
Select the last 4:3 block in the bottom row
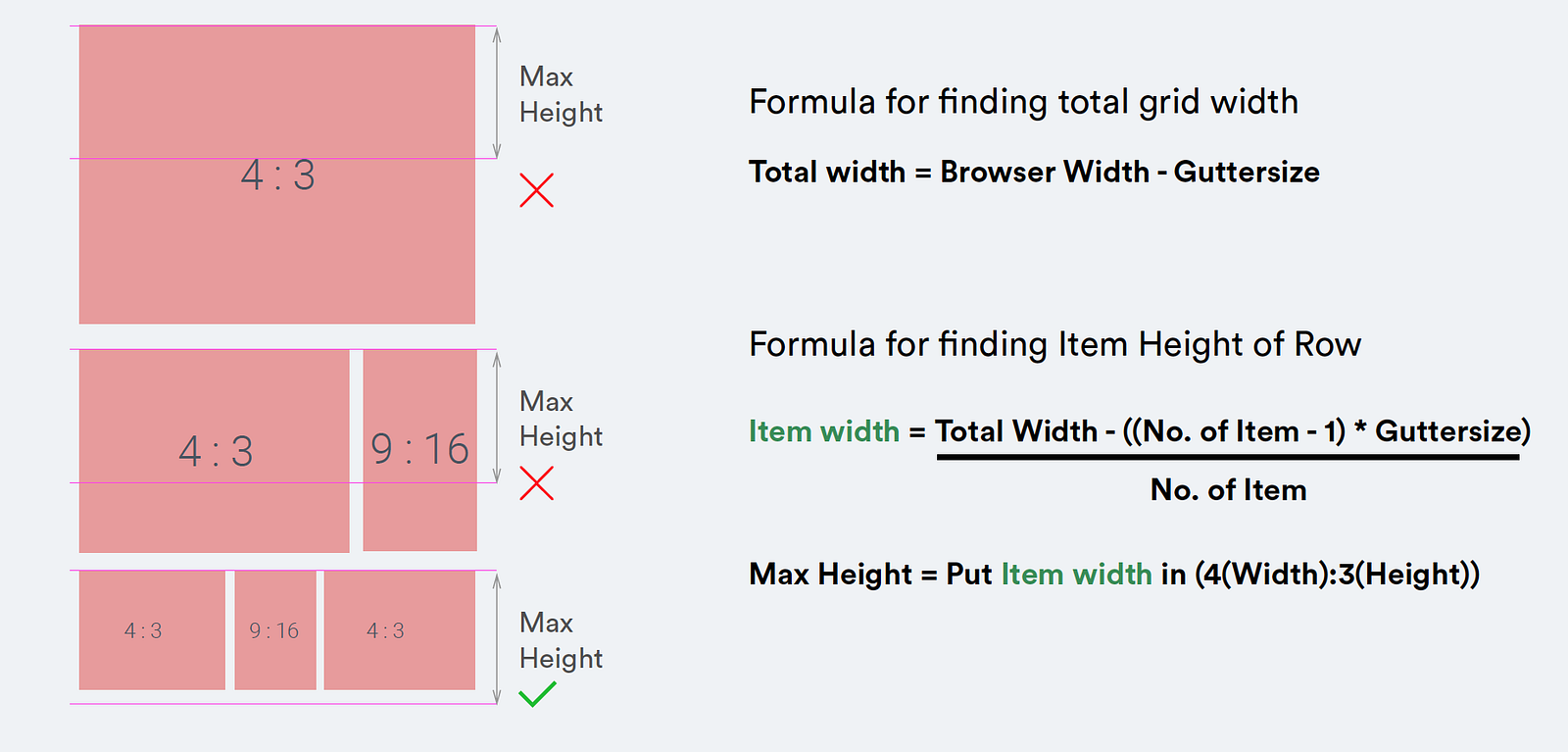tap(400, 630)
